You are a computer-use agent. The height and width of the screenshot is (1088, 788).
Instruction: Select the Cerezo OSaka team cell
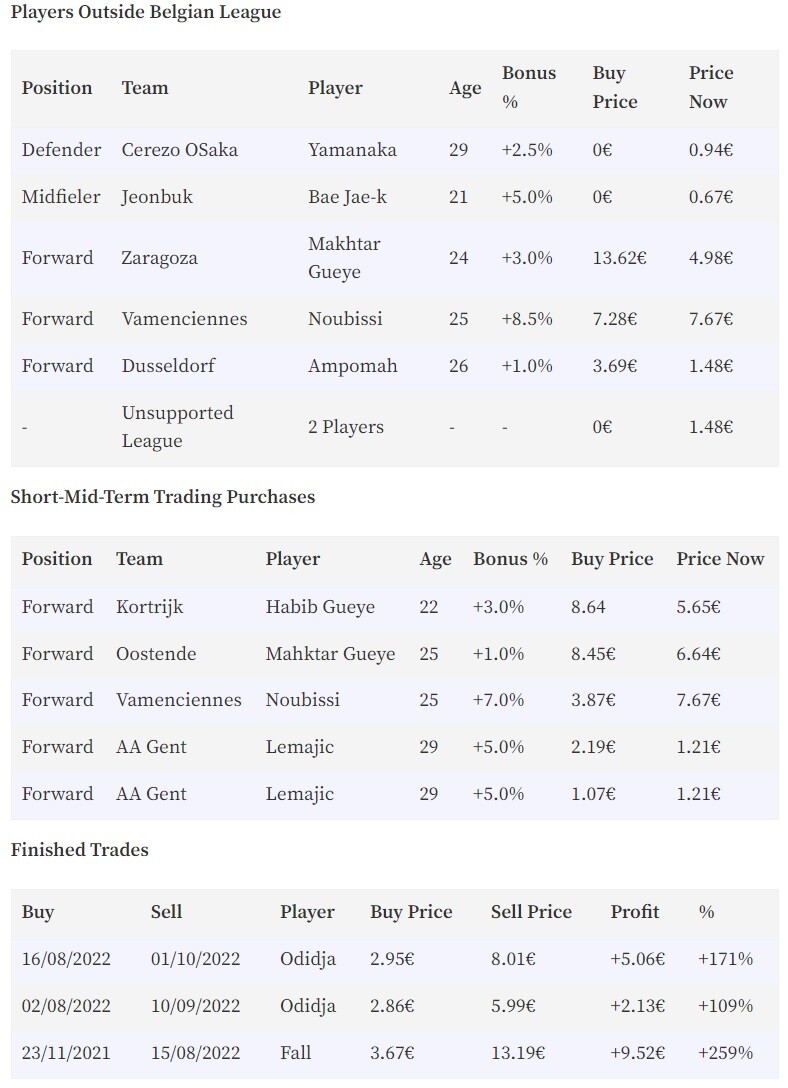(x=179, y=150)
